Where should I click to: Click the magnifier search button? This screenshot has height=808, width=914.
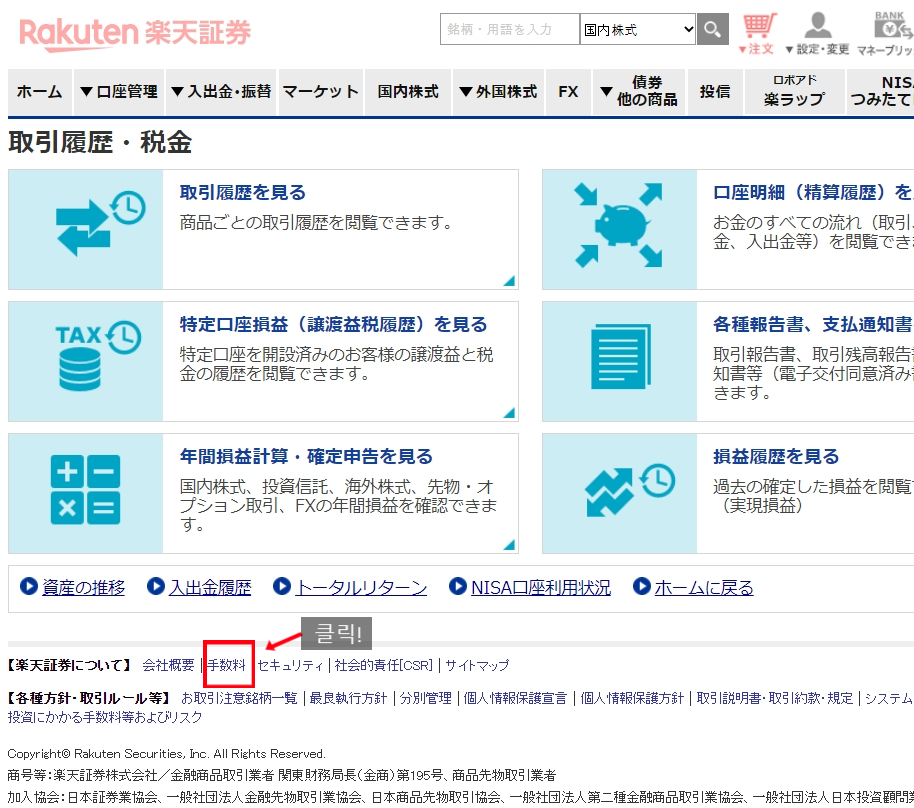(x=712, y=29)
